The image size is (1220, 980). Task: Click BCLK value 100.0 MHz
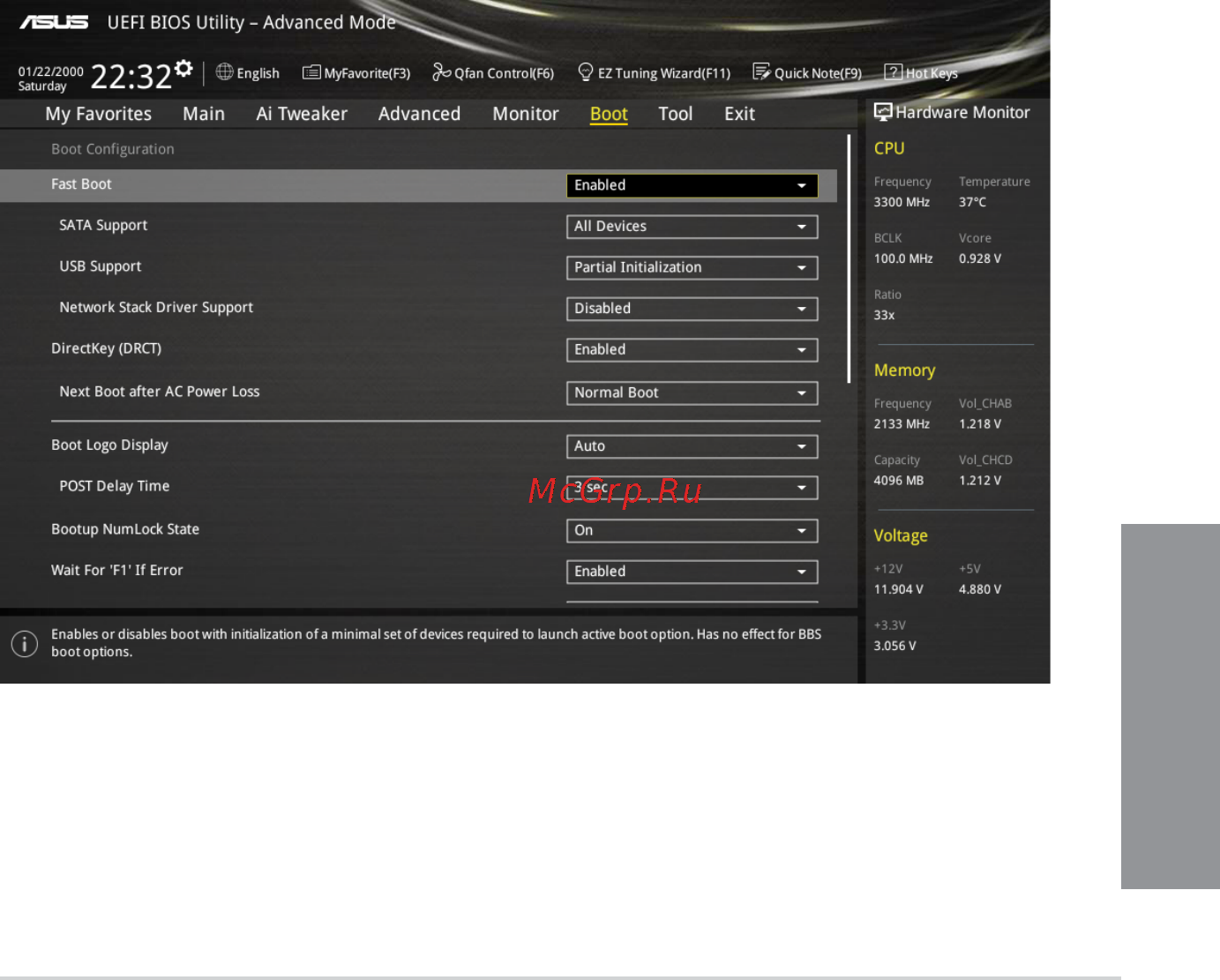click(x=903, y=258)
